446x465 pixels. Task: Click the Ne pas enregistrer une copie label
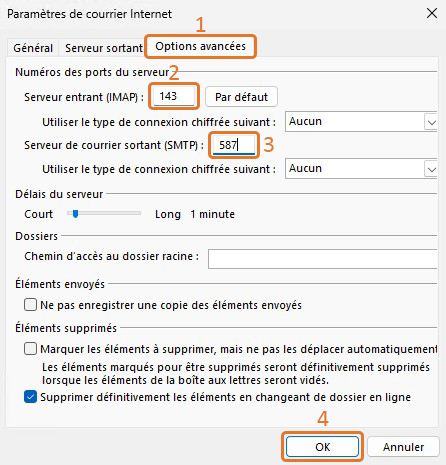pos(171,305)
